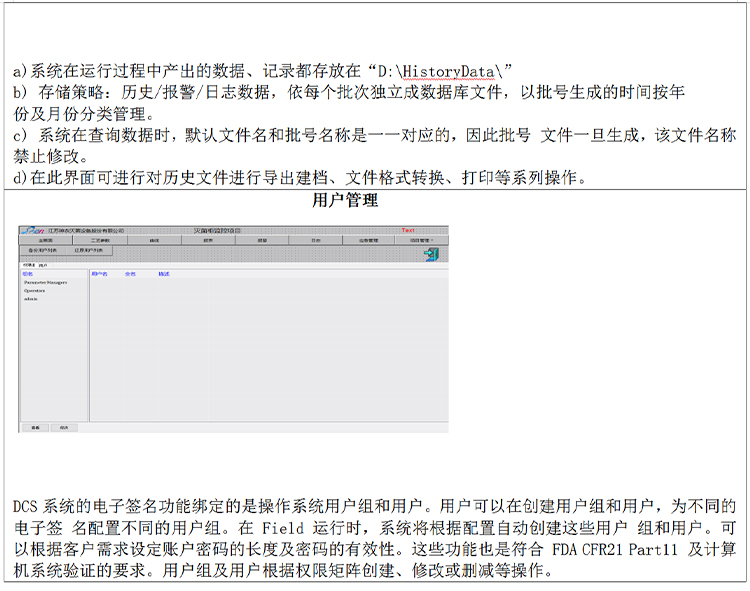Expand the 项目管理 dropdown menu

pos(421,241)
